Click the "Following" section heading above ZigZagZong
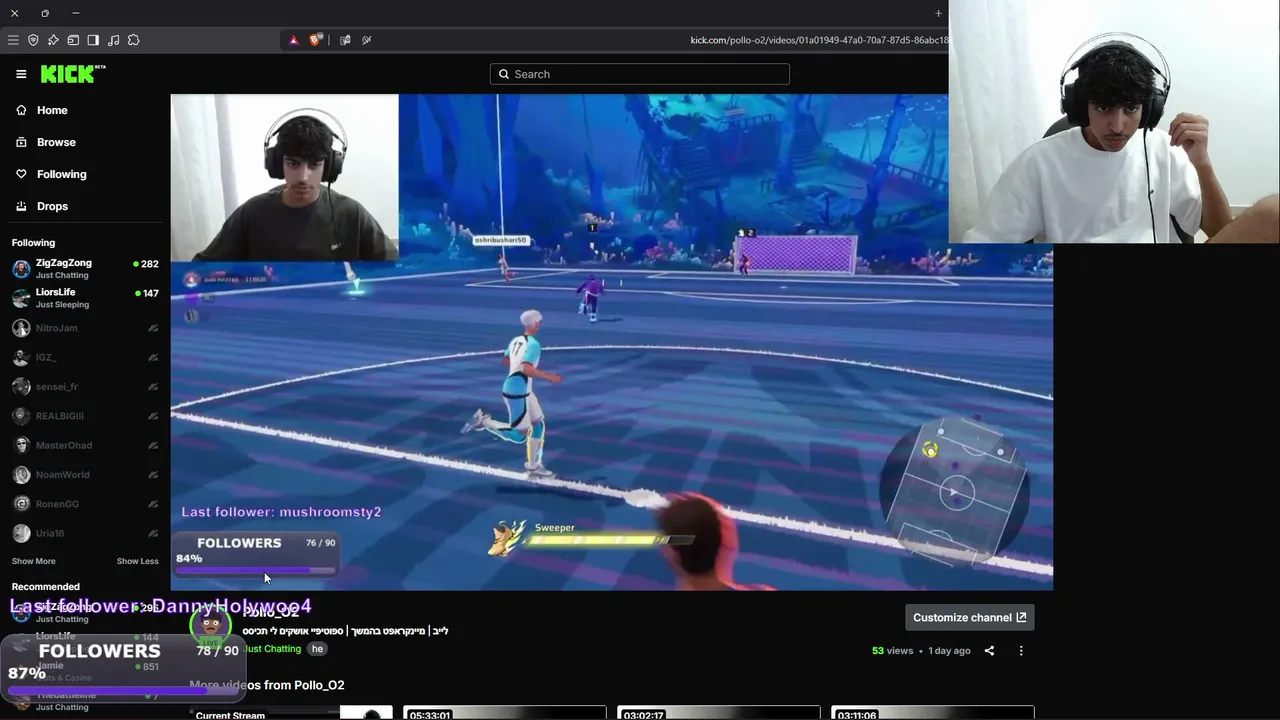 coord(34,243)
